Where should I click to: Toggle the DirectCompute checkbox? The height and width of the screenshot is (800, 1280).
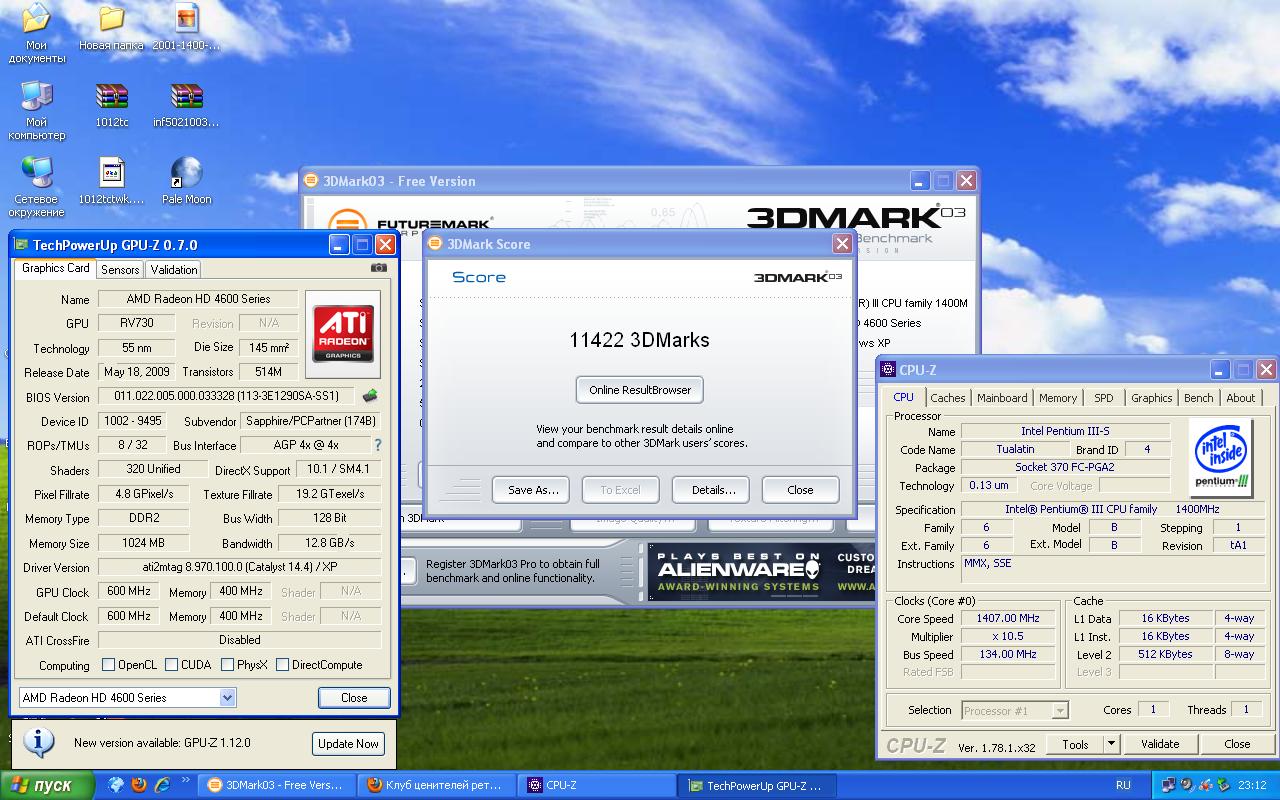click(x=282, y=665)
